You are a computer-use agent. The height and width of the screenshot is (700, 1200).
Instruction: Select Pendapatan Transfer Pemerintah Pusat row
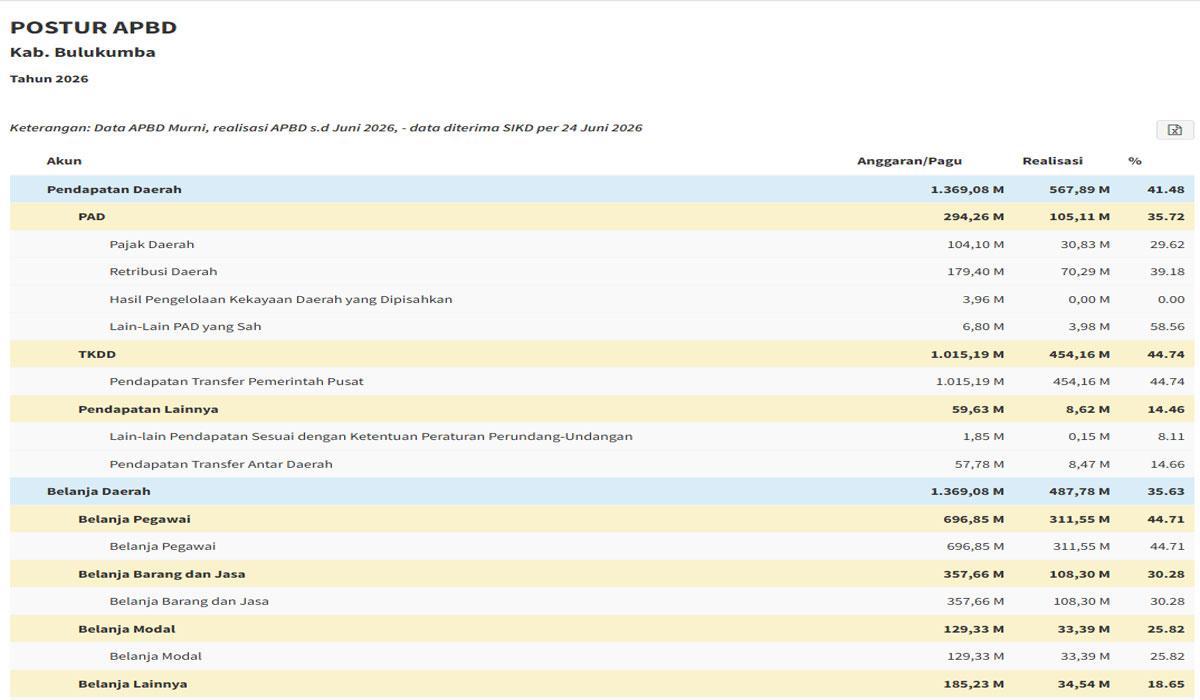pyautogui.click(x=602, y=382)
